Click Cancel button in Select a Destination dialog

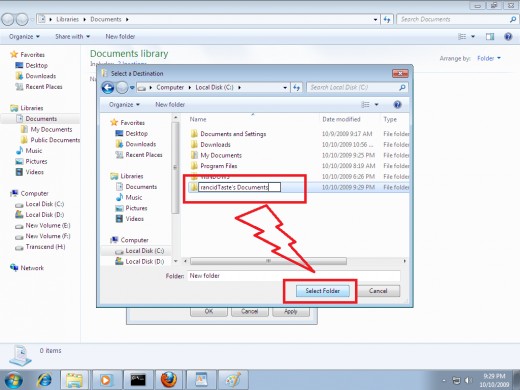(x=378, y=291)
